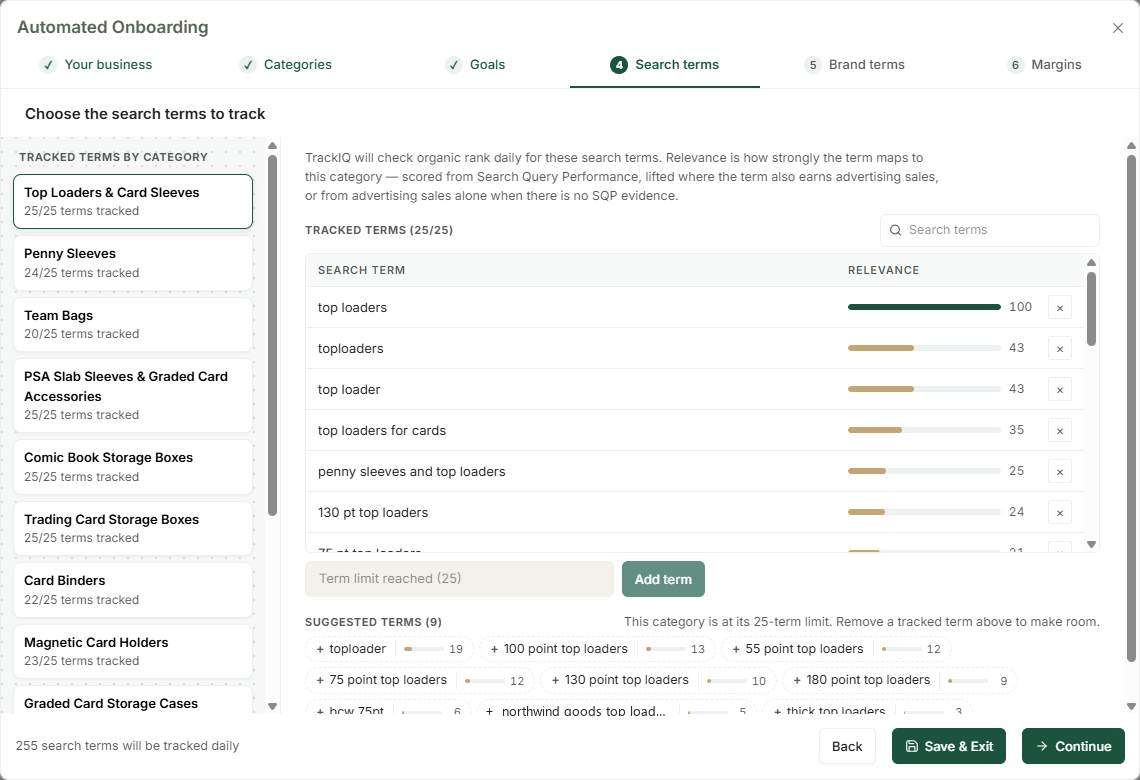Add suggested term '75 point top loaders'
1140x780 pixels.
[420, 680]
